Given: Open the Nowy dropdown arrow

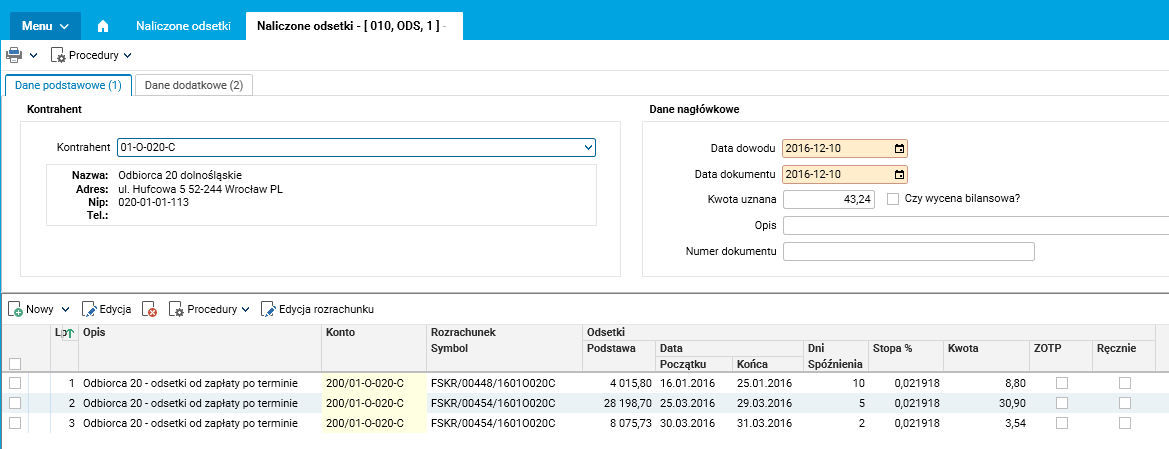Looking at the screenshot, I should click(x=65, y=310).
